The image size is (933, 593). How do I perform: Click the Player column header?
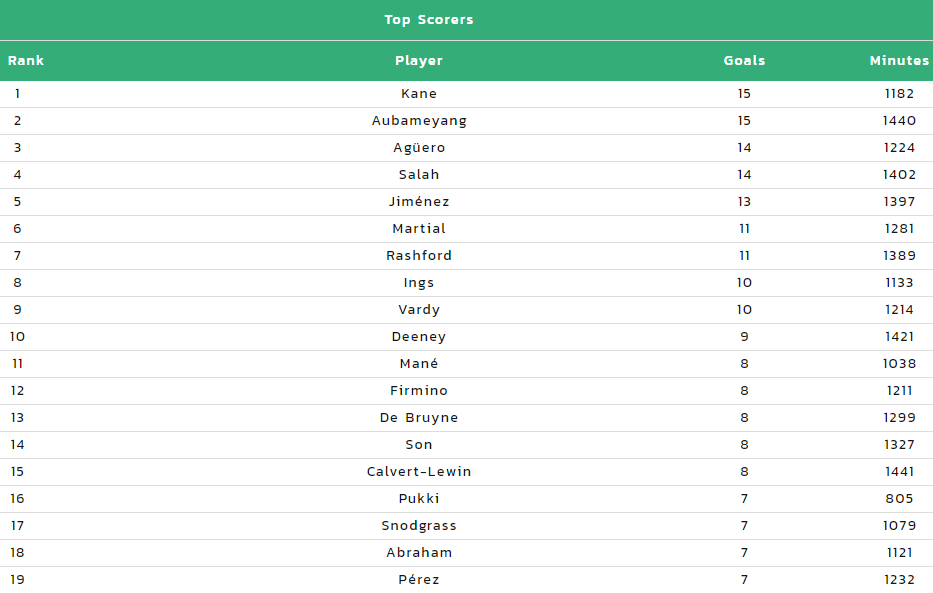click(x=419, y=61)
